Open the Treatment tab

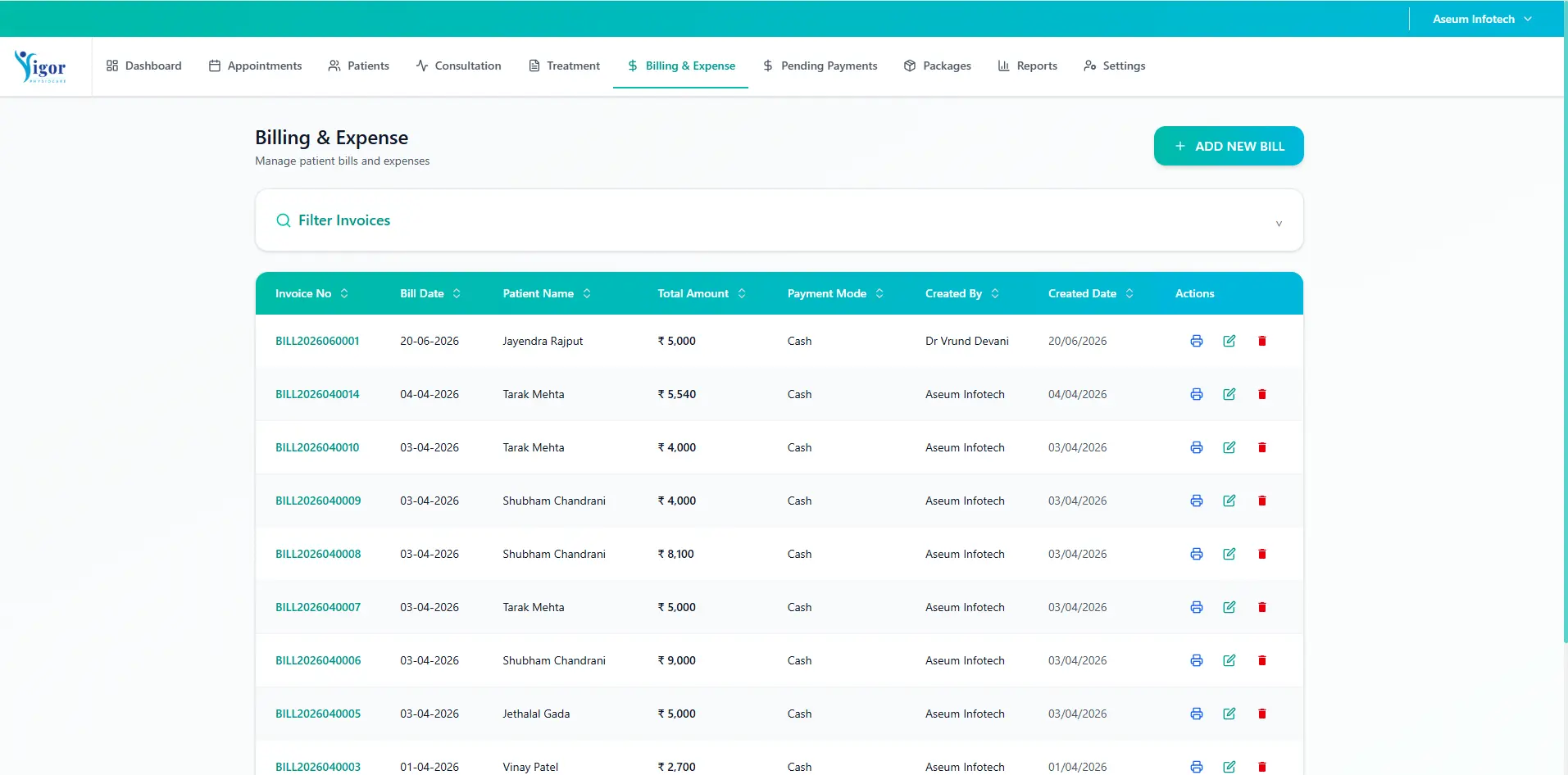[564, 66]
